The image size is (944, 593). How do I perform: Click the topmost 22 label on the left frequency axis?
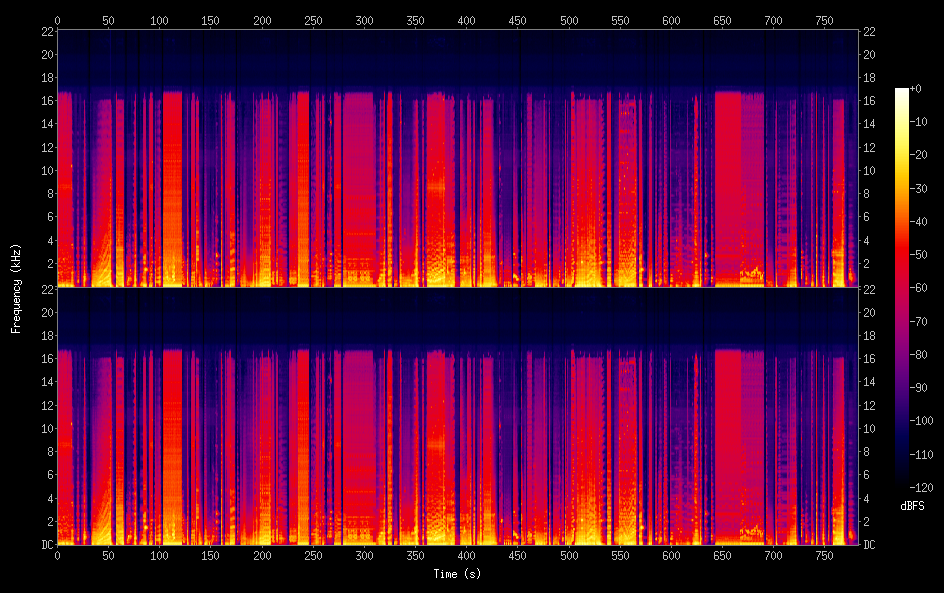click(x=46, y=31)
